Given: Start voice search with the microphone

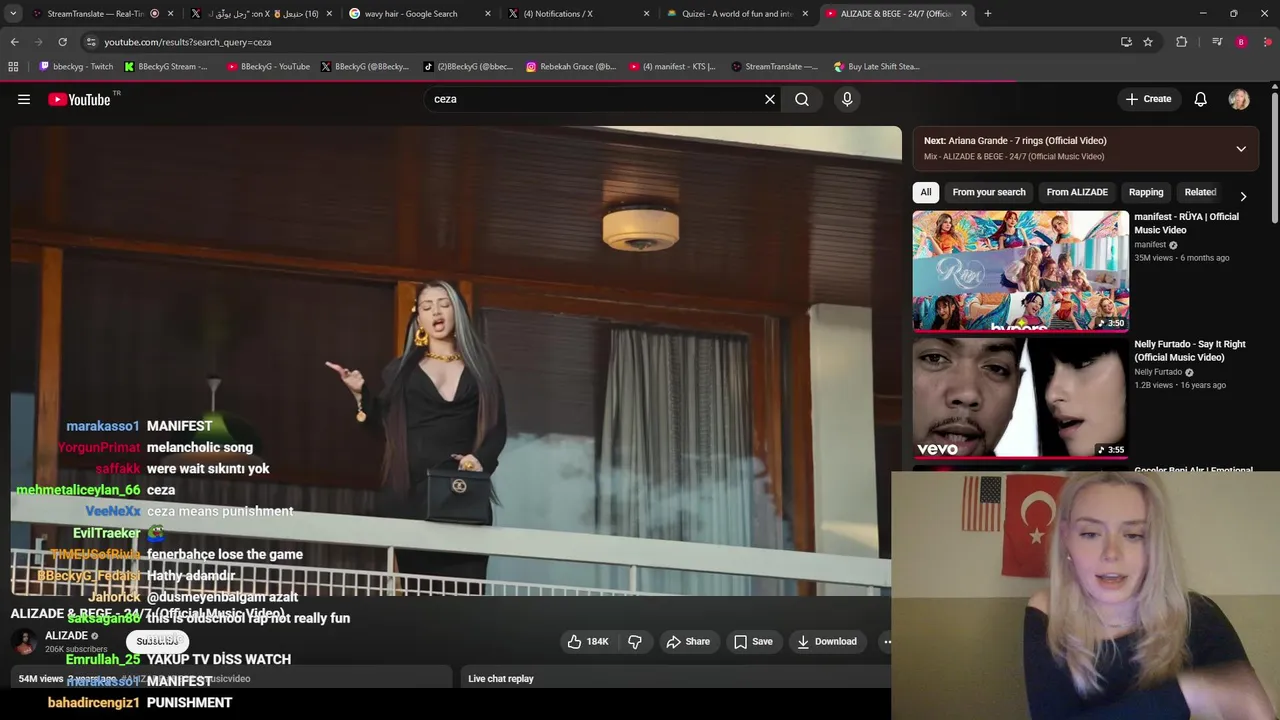Looking at the screenshot, I should click(847, 99).
